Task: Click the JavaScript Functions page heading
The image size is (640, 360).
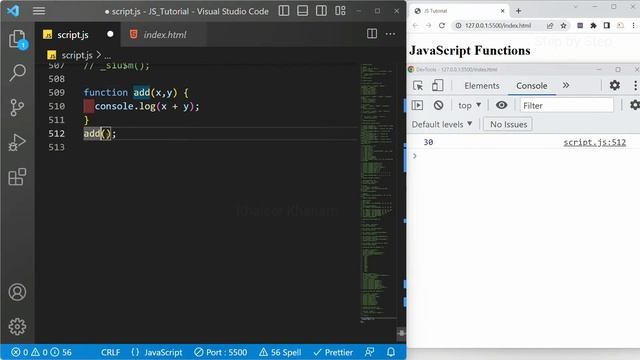Action: point(469,51)
